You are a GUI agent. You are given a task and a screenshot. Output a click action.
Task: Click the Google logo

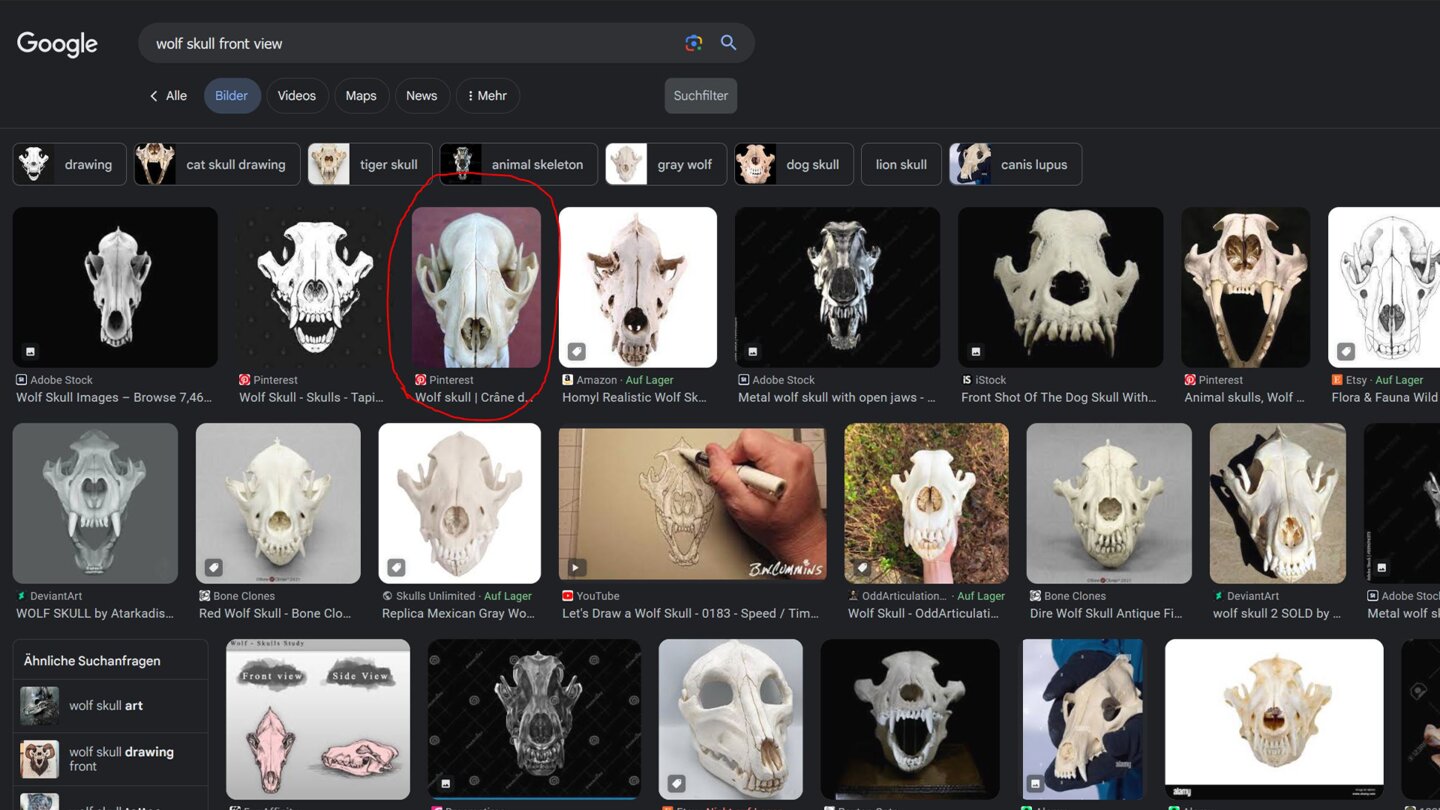57,44
